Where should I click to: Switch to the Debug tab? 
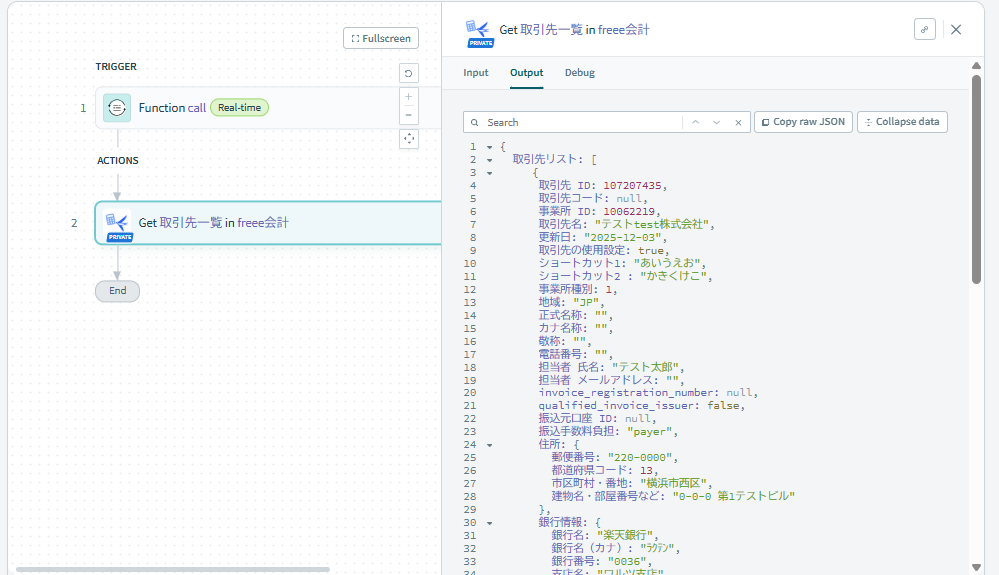[x=580, y=73]
